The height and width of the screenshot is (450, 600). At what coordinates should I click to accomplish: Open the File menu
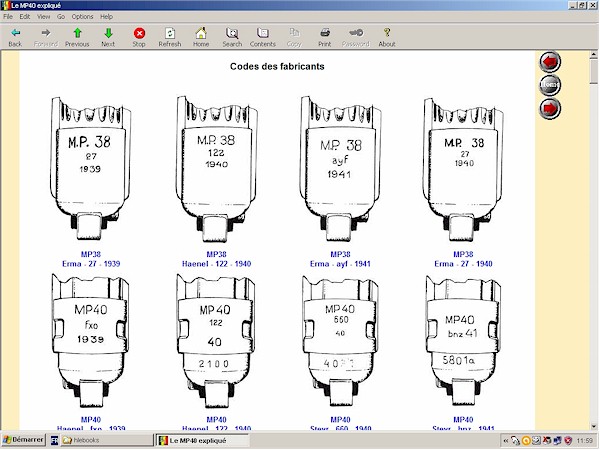pyautogui.click(x=8, y=16)
